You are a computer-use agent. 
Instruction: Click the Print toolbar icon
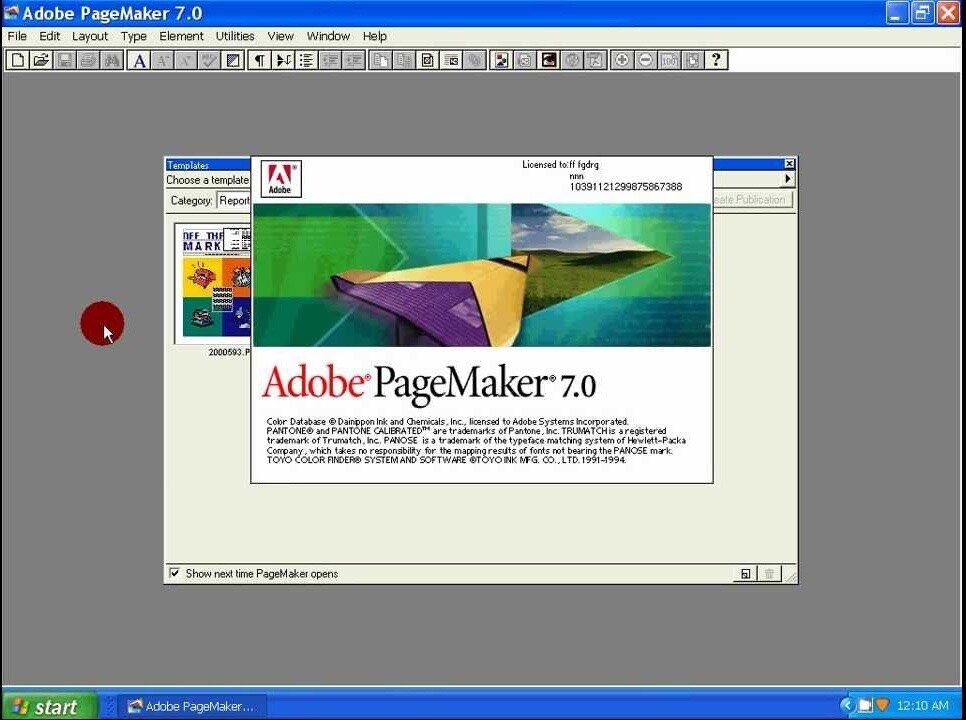pos(88,60)
